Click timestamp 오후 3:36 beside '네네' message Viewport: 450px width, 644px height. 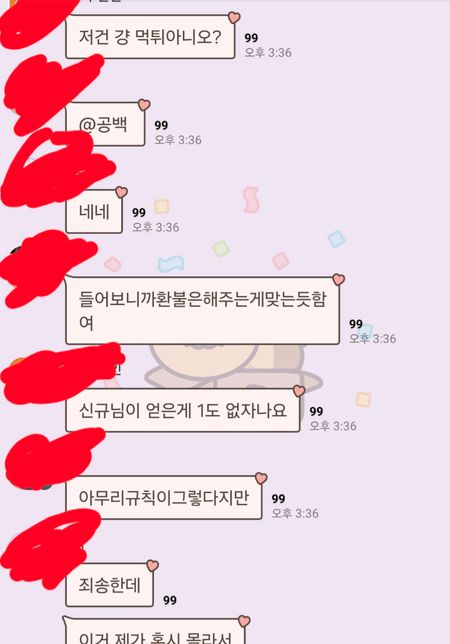(x=156, y=227)
